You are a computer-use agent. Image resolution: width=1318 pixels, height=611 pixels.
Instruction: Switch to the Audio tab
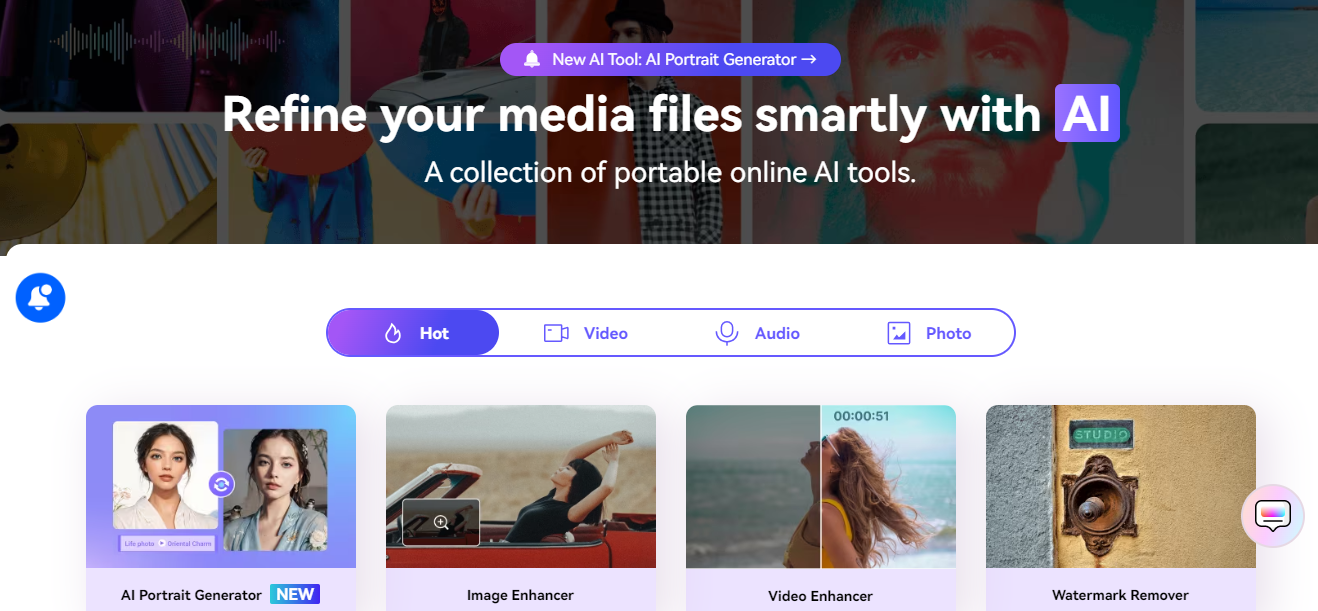click(x=757, y=333)
